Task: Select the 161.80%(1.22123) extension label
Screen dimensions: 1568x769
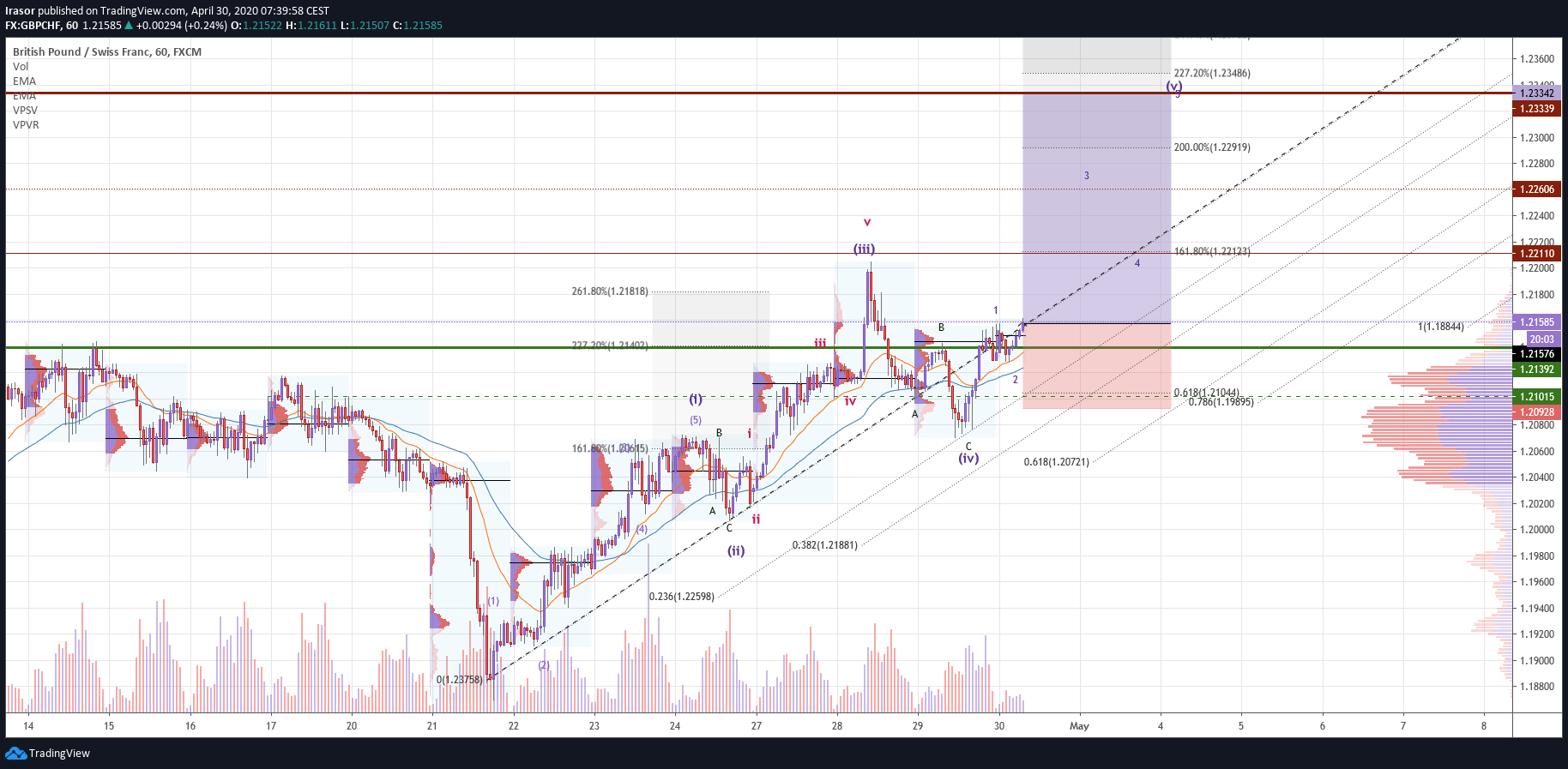Action: pos(1212,251)
